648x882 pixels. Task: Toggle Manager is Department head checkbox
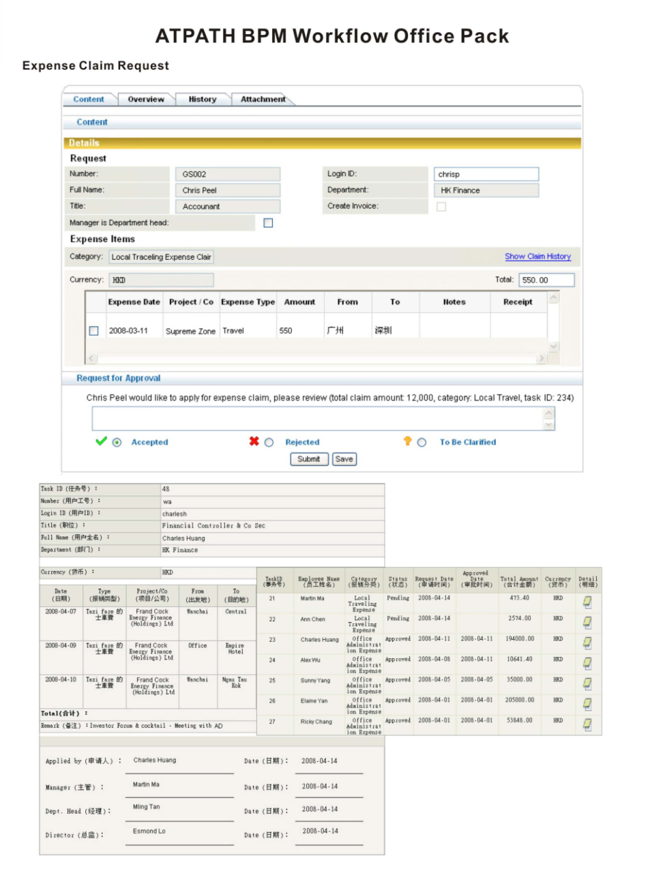tap(268, 223)
